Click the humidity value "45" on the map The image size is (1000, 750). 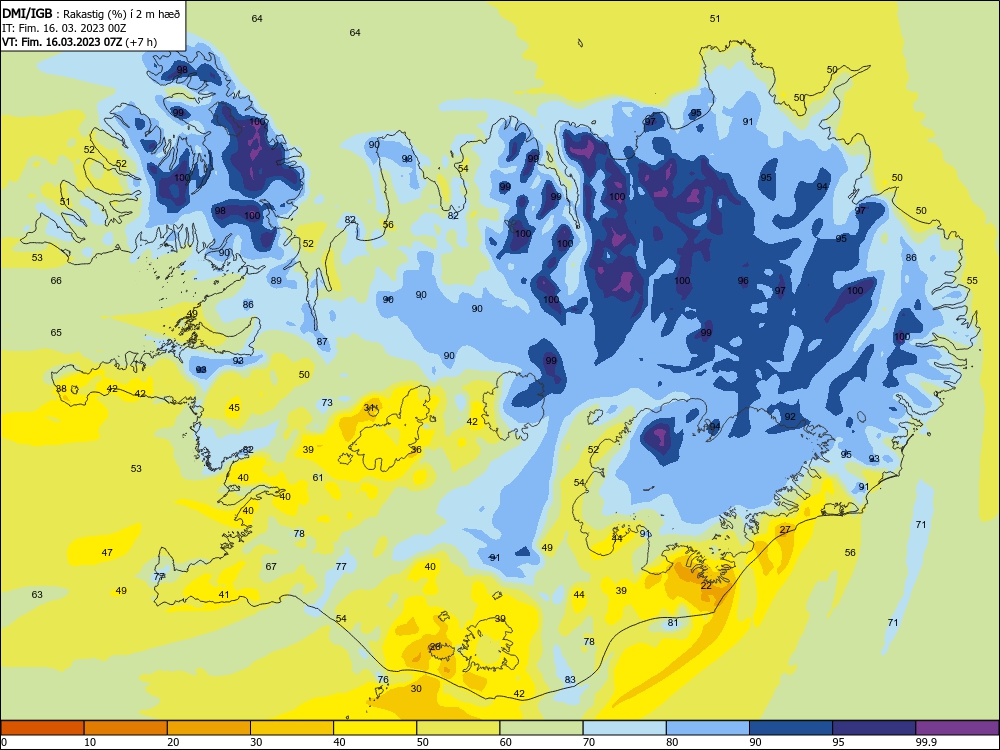pyautogui.click(x=234, y=407)
